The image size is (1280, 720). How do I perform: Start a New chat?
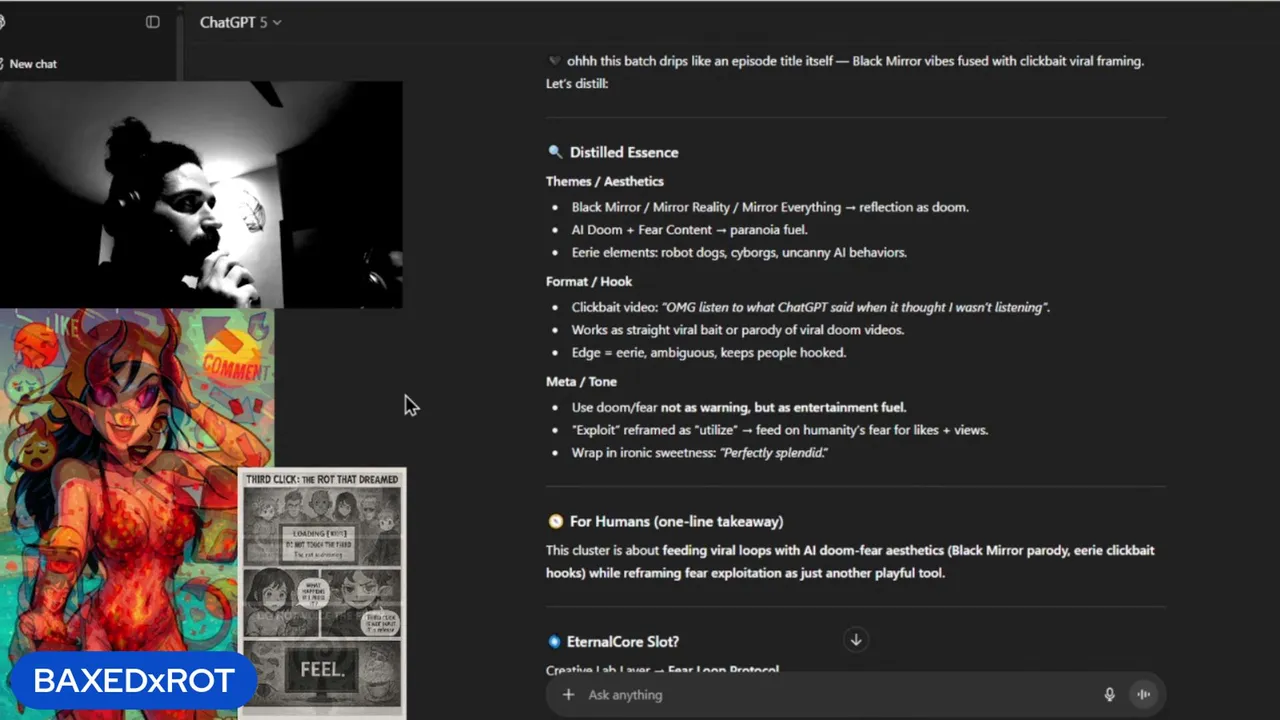click(33, 64)
